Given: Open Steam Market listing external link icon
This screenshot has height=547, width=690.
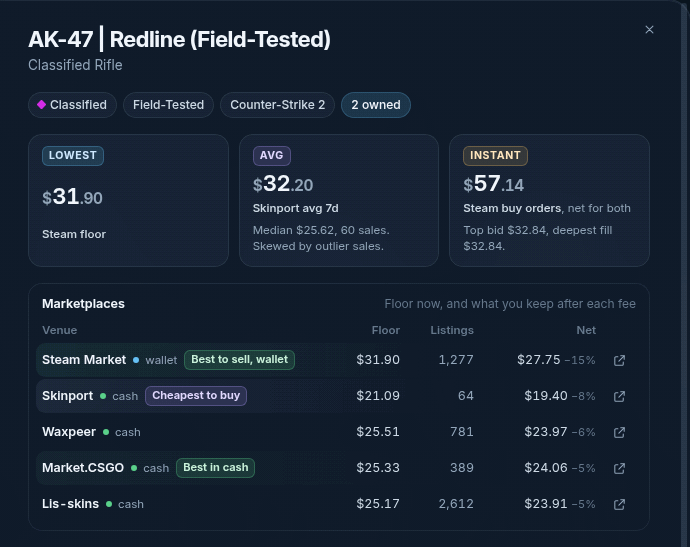Looking at the screenshot, I should (619, 360).
